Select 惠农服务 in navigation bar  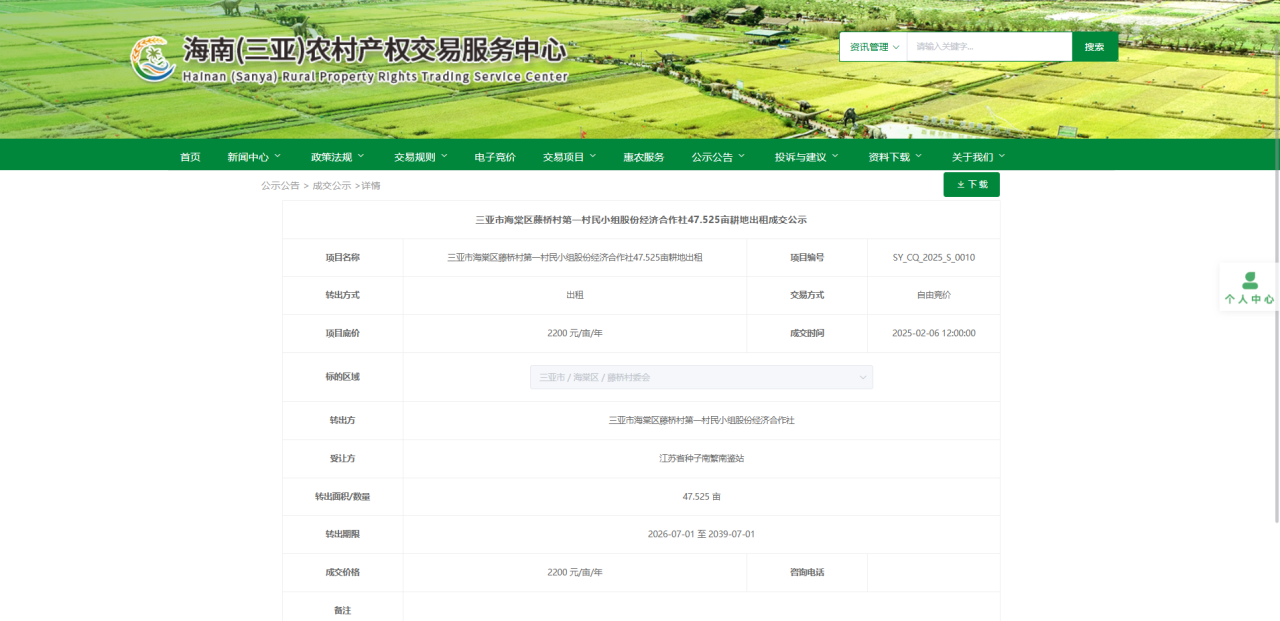[643, 157]
